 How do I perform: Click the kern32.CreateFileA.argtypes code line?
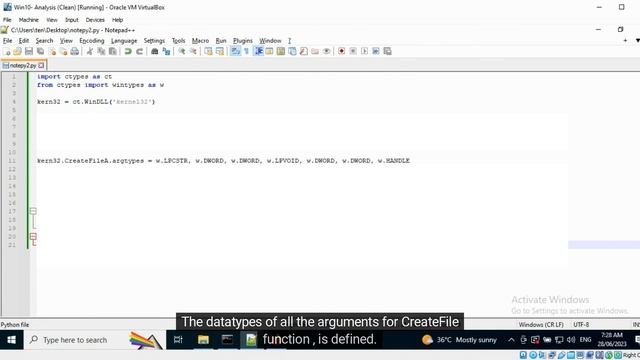223,161
